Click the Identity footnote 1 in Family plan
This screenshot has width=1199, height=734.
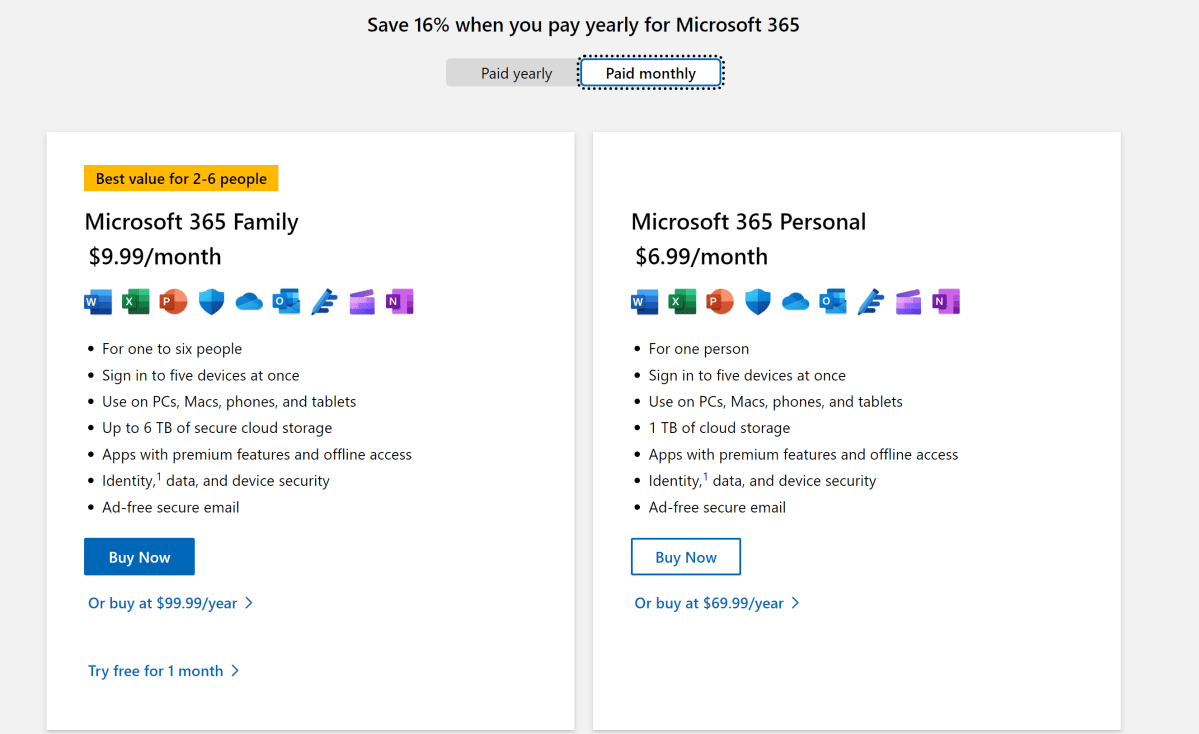(x=160, y=476)
